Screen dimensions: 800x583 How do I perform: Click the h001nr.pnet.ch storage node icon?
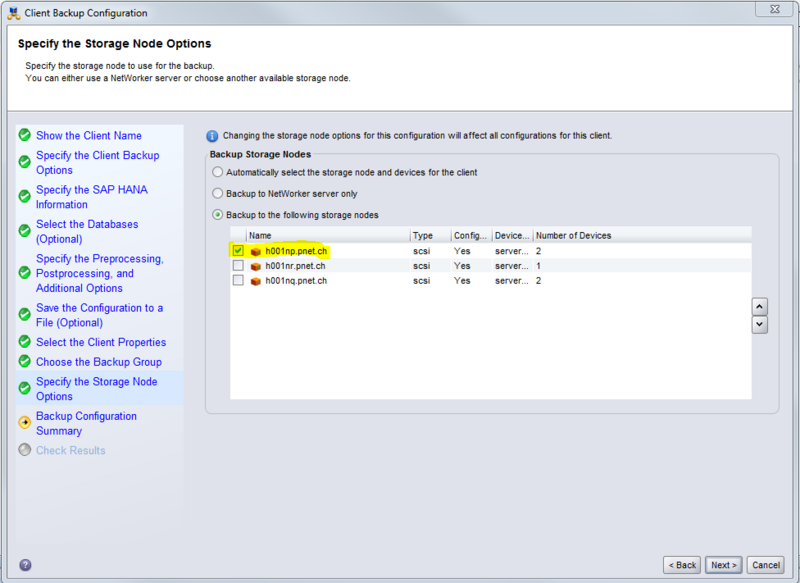[256, 266]
